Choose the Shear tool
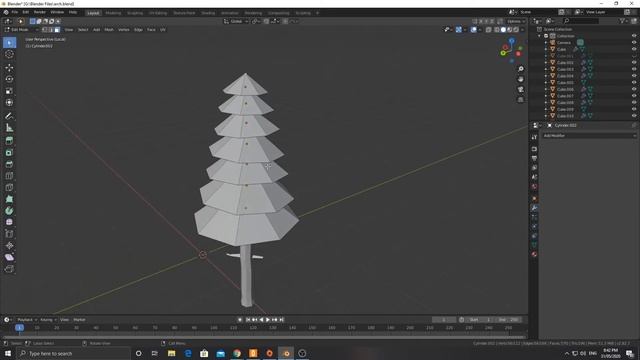Screen dimensions: 640x360 (x=9, y=257)
